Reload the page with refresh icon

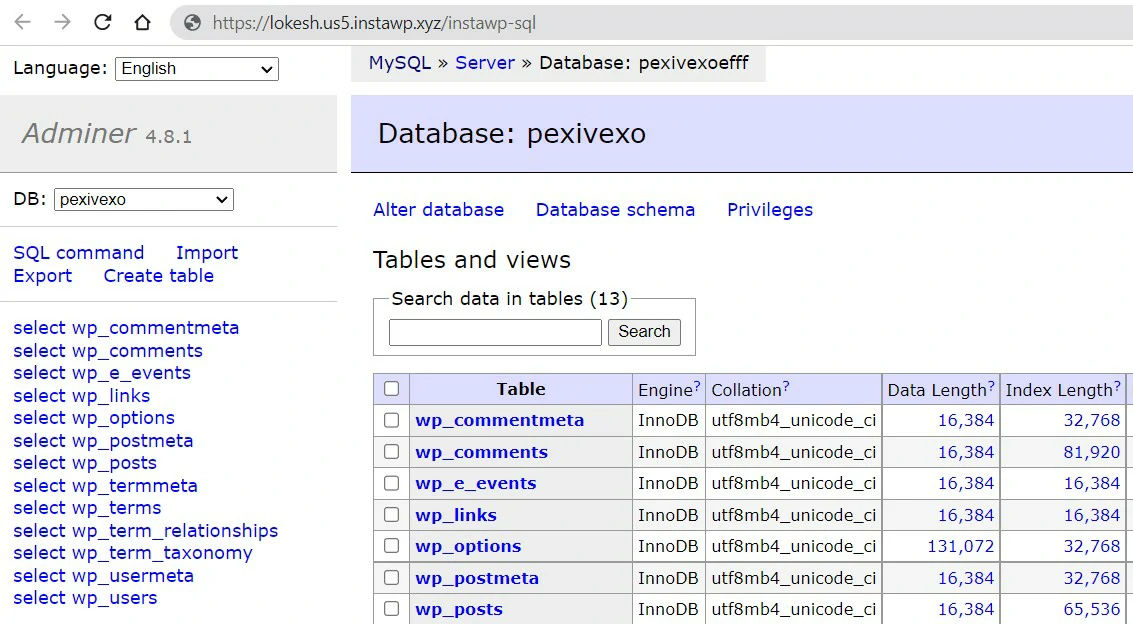pos(102,22)
